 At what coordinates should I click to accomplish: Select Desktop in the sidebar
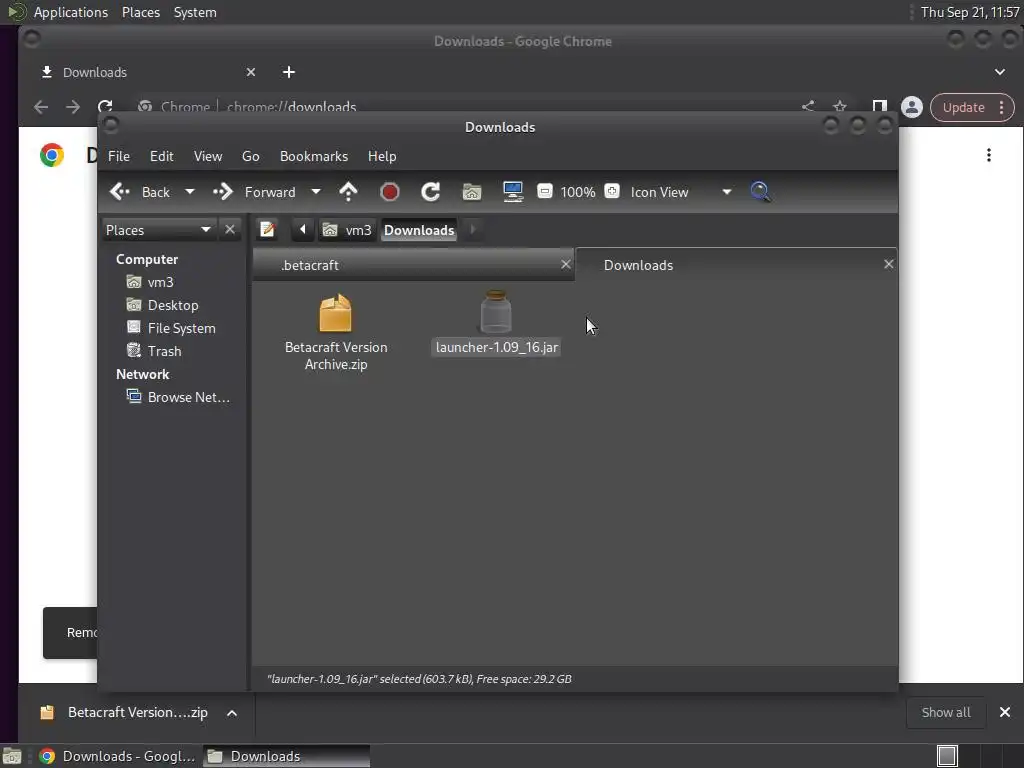point(163,305)
